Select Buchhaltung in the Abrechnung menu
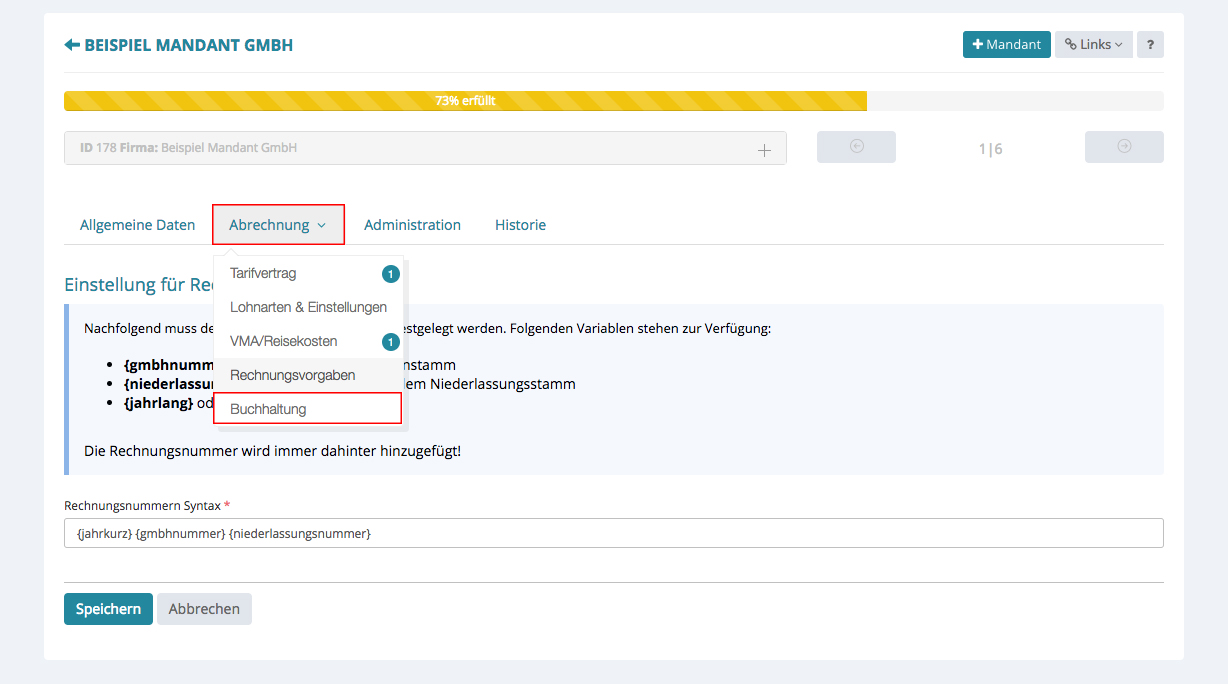Viewport: 1228px width, 684px height. 268,409
